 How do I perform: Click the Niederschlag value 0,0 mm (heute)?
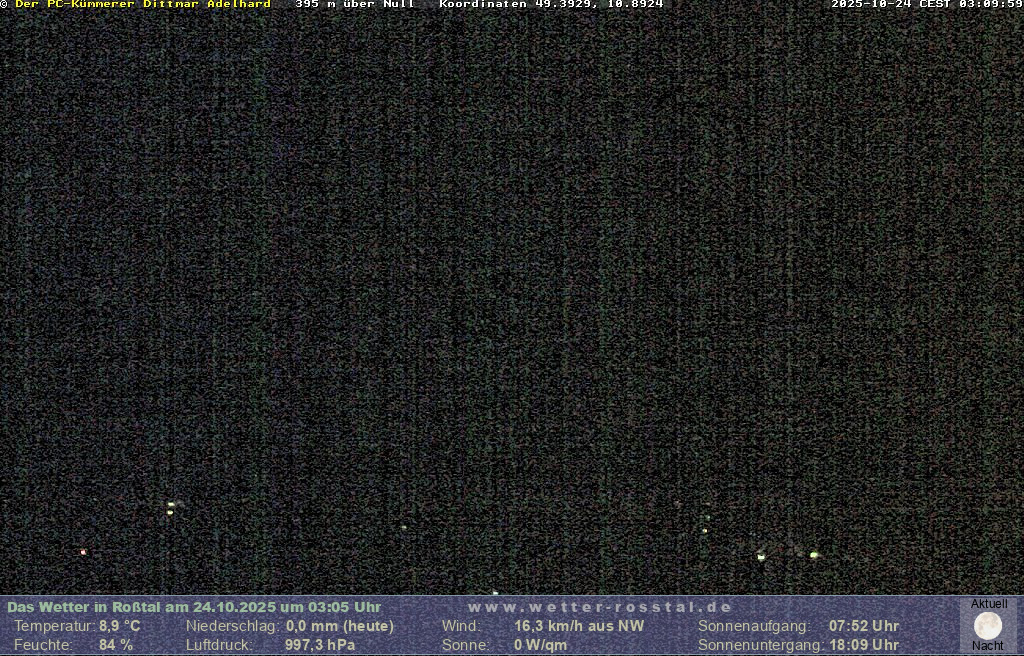click(340, 626)
